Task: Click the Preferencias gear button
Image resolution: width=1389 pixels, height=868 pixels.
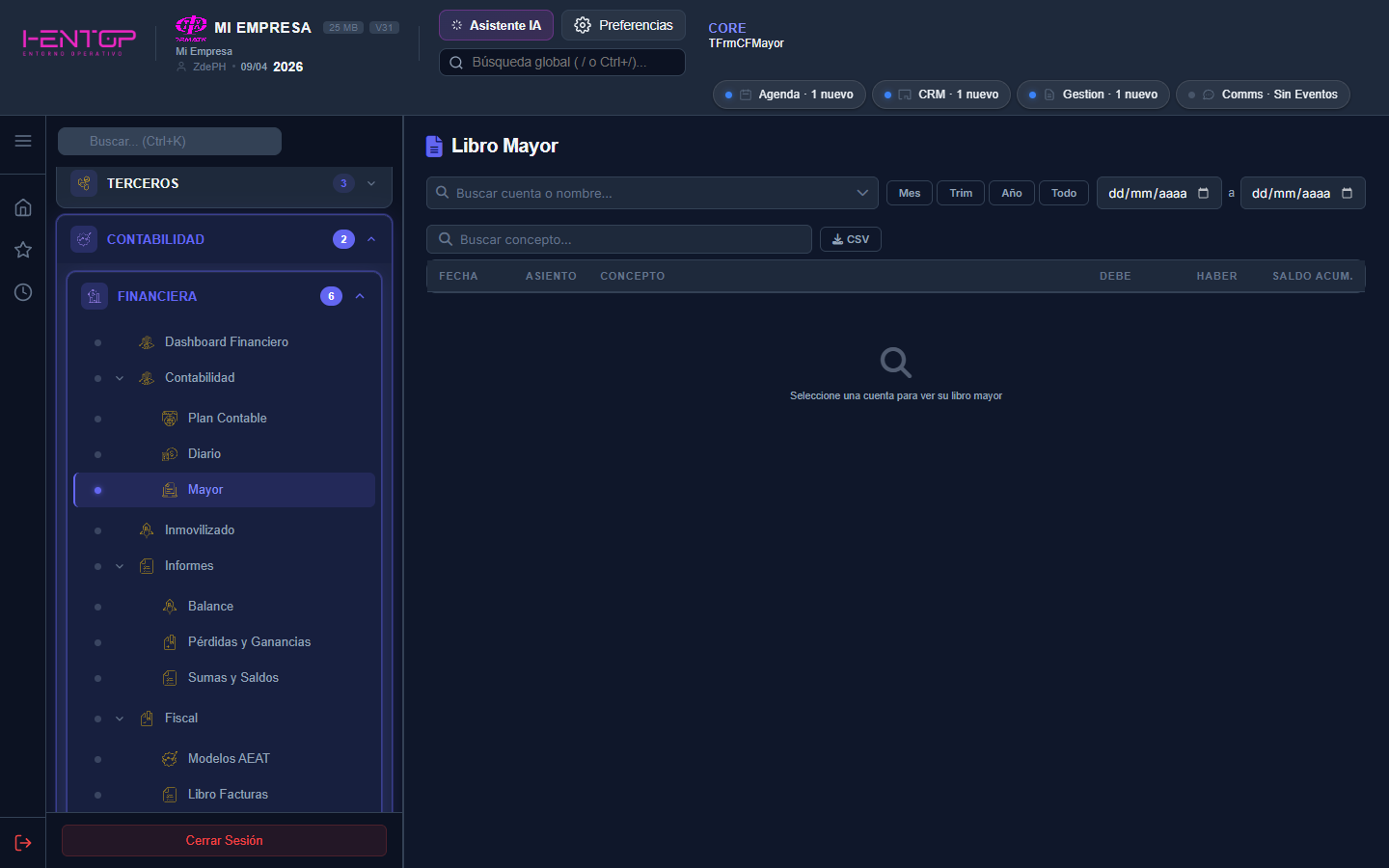Action: tap(623, 25)
